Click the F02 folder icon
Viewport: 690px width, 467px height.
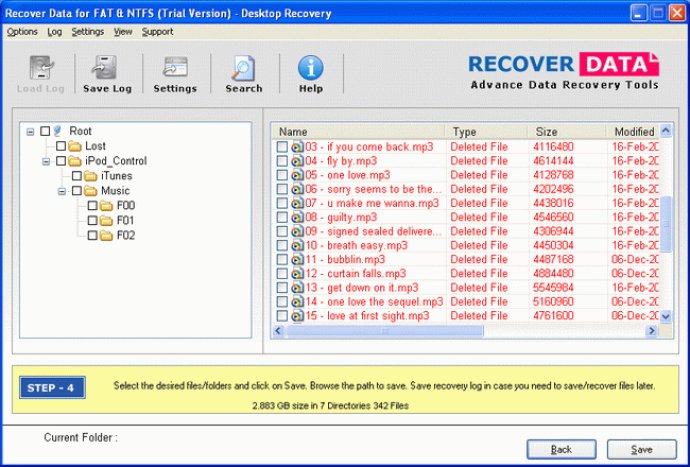[106, 235]
